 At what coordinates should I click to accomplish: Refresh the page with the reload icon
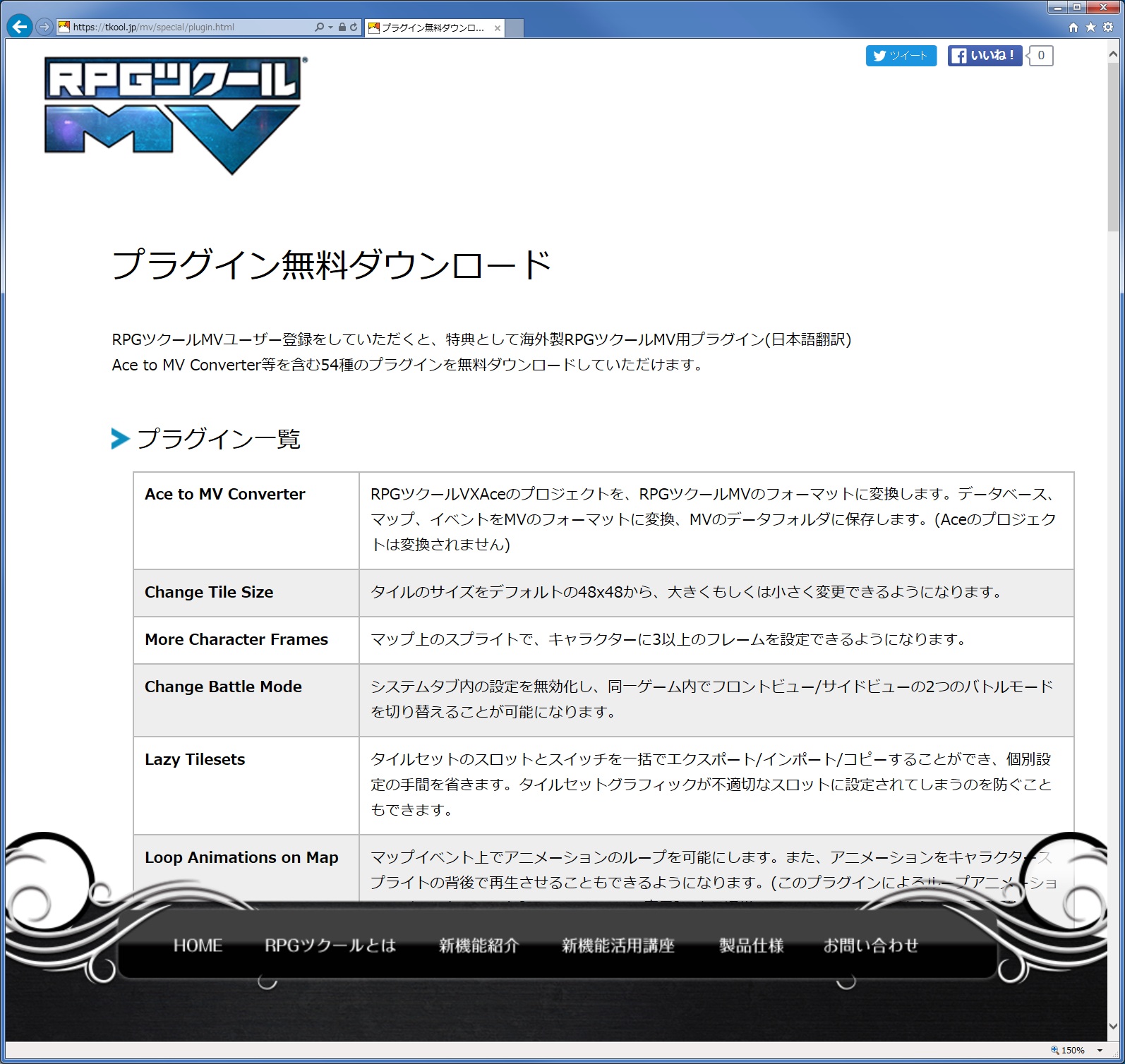point(354,27)
